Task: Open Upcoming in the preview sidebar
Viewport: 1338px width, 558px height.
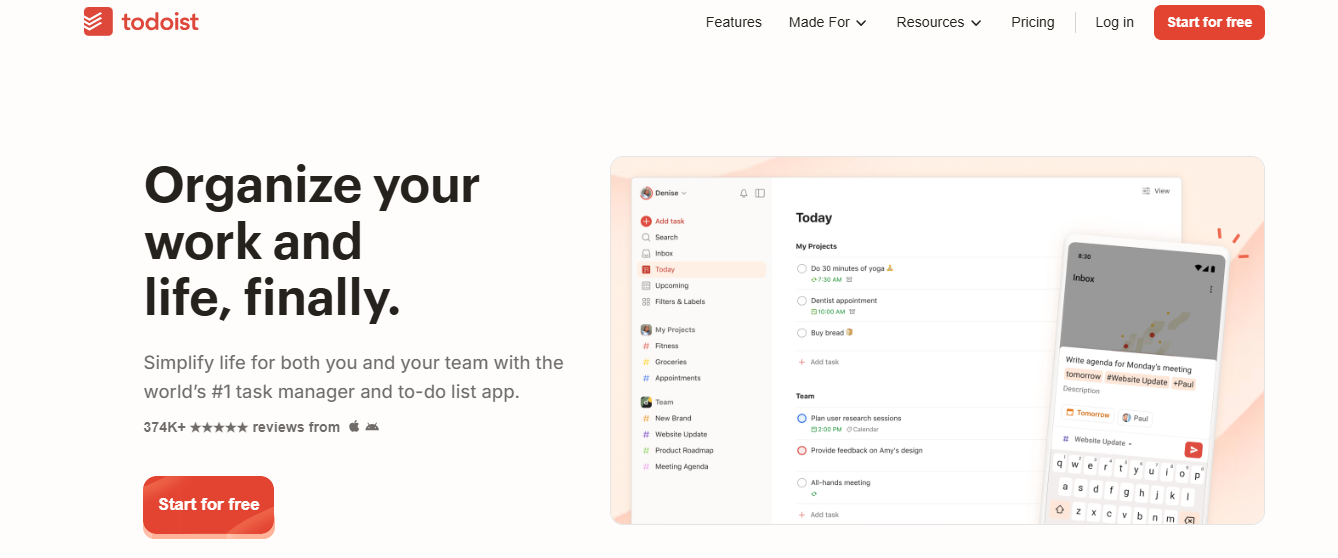Action: 665,285
